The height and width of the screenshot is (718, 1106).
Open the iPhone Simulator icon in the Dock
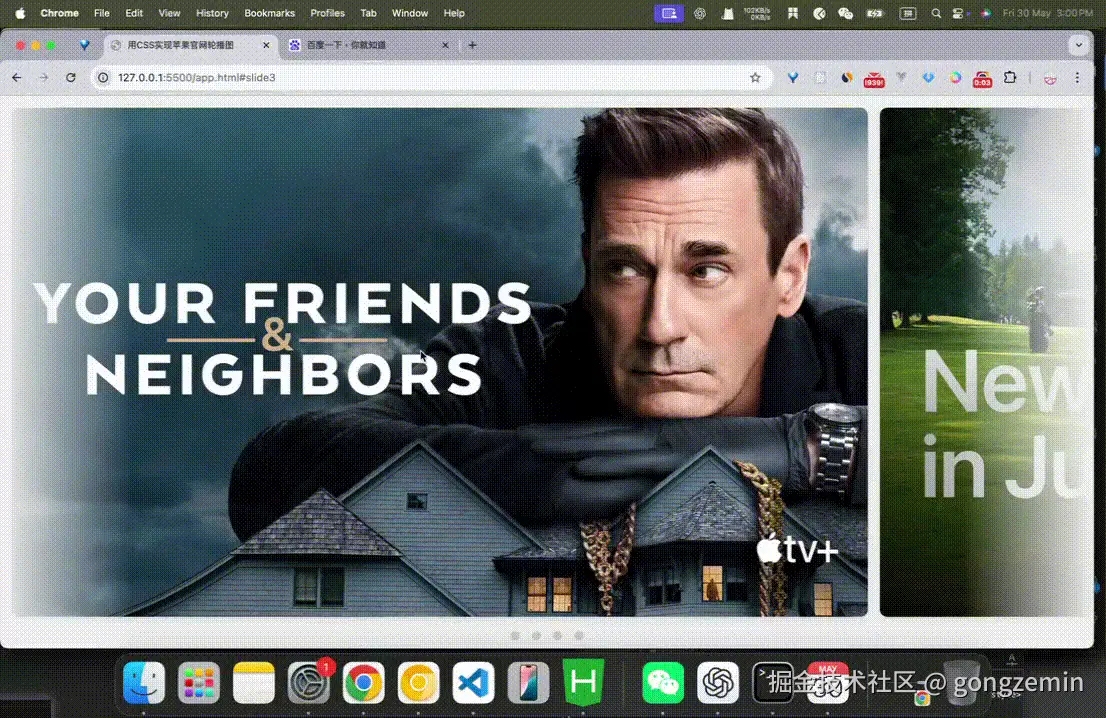528,683
